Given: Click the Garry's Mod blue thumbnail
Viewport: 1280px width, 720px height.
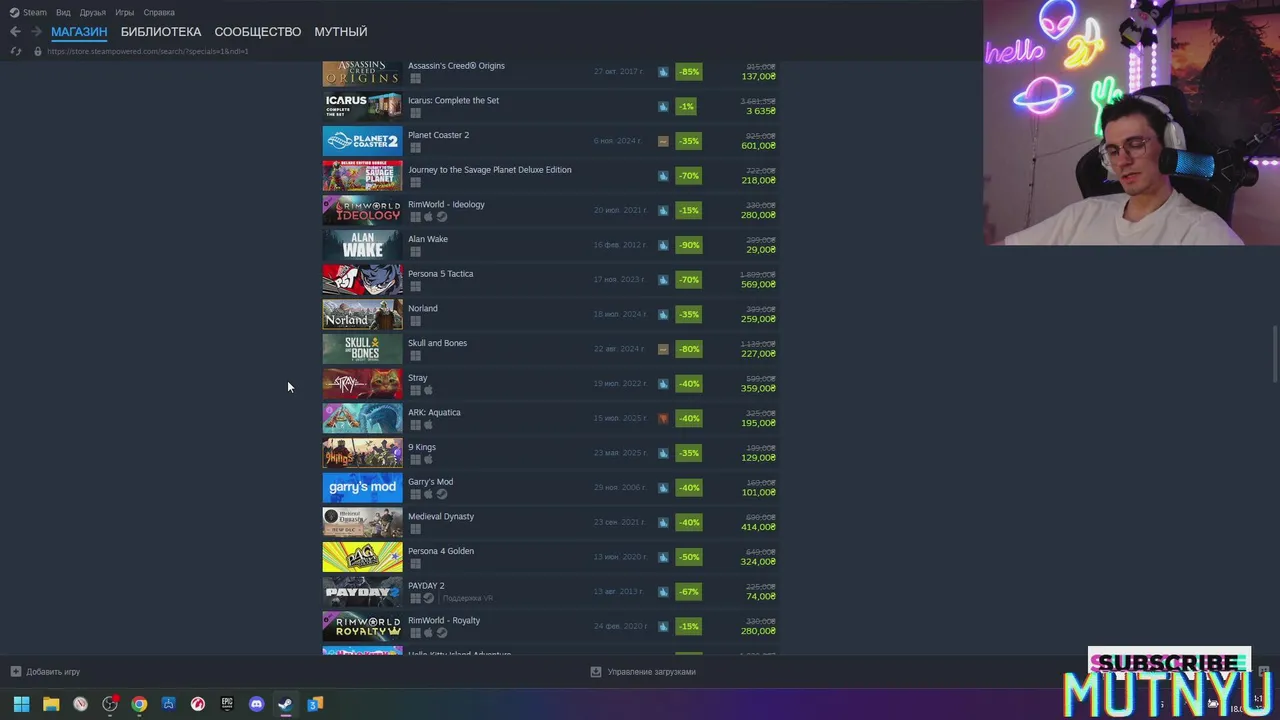Looking at the screenshot, I should (362, 488).
